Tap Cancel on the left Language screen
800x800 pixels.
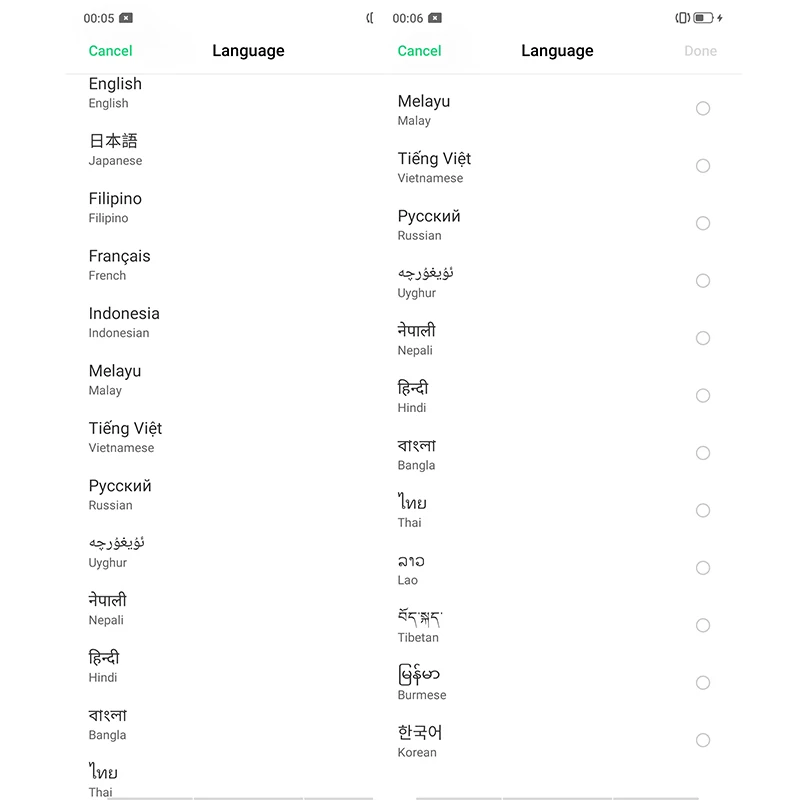click(110, 50)
